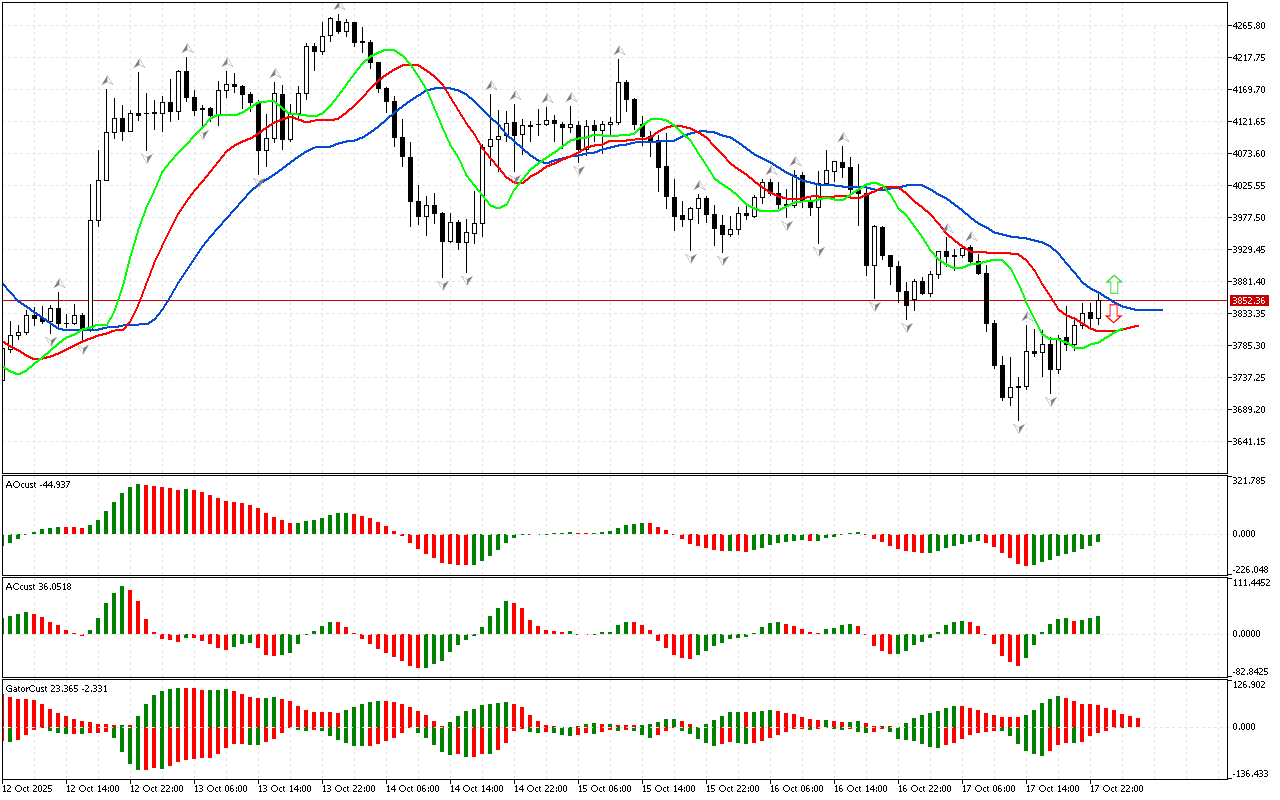This screenshot has width=1280, height=800.
Task: Click the red 3852.36 current price tag
Action: point(1249,300)
